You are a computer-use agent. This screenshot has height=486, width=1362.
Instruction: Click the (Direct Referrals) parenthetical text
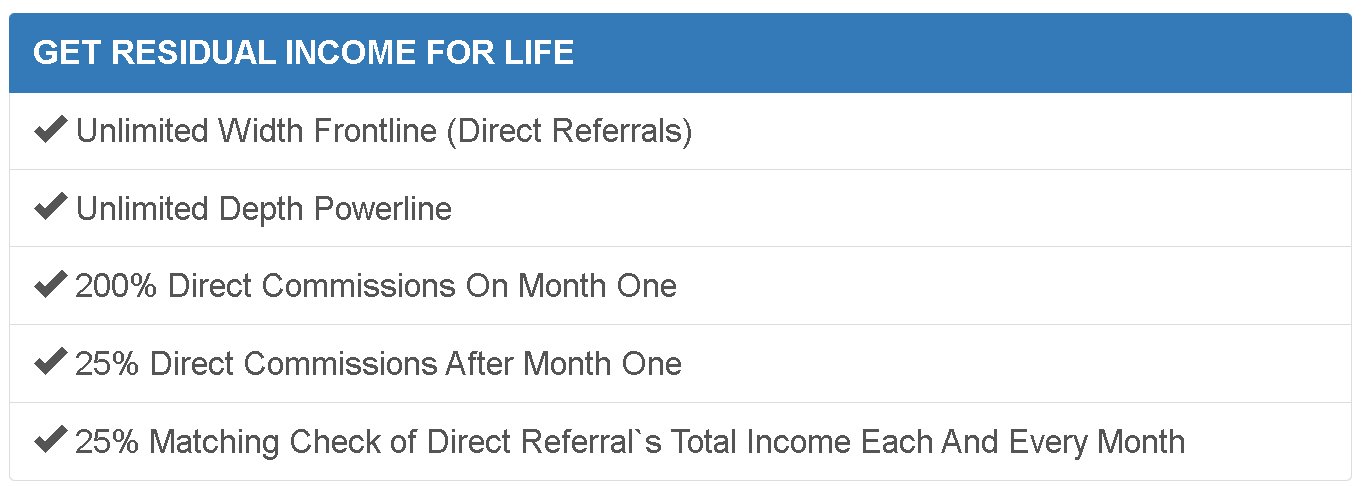tap(569, 131)
